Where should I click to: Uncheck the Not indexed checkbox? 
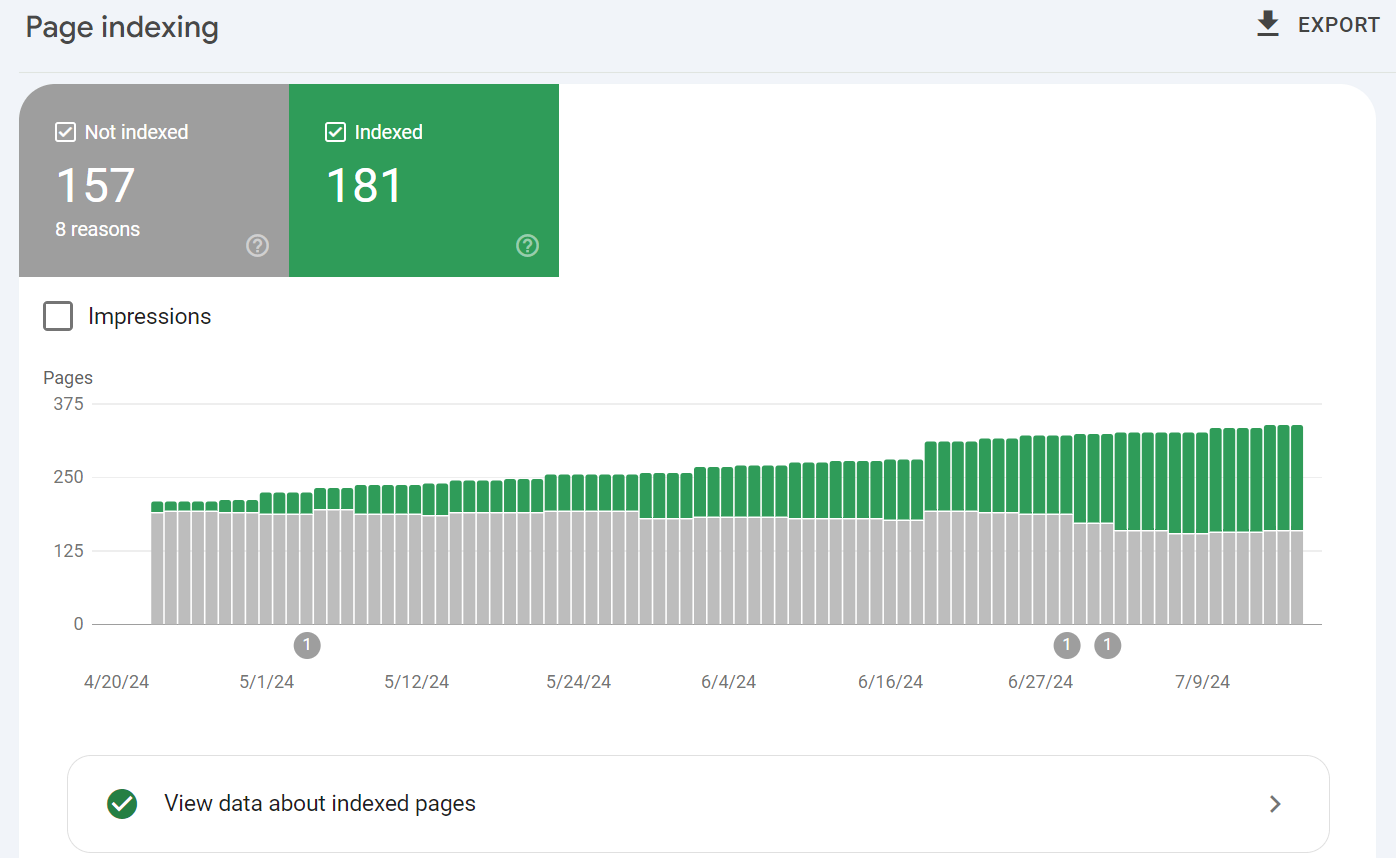(65, 132)
